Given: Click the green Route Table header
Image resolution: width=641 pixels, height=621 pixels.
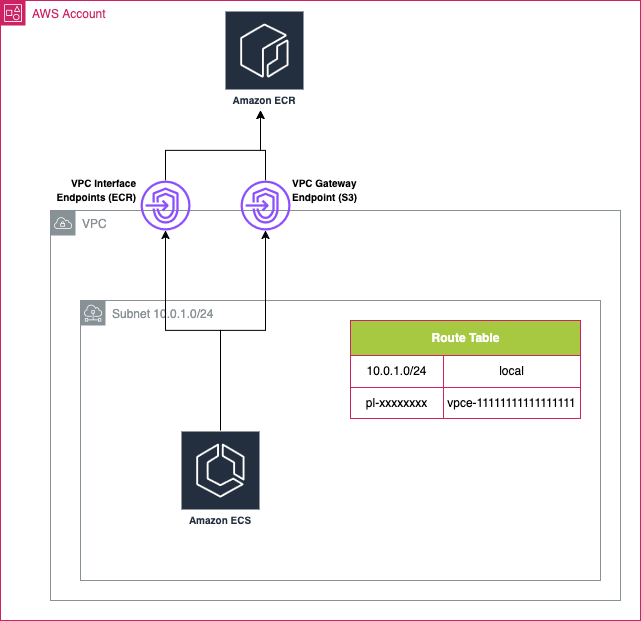Looking at the screenshot, I should click(x=465, y=338).
